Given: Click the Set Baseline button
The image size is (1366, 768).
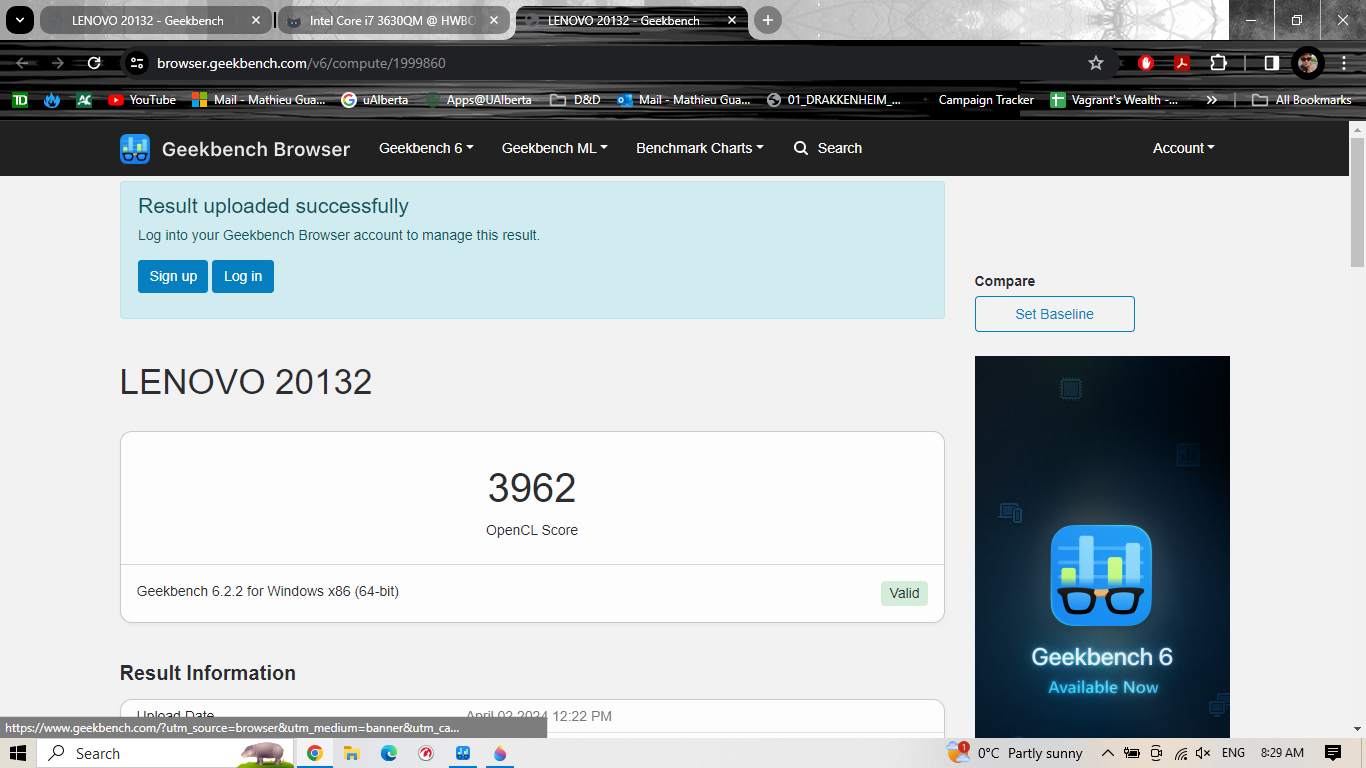Looking at the screenshot, I should coord(1055,314).
